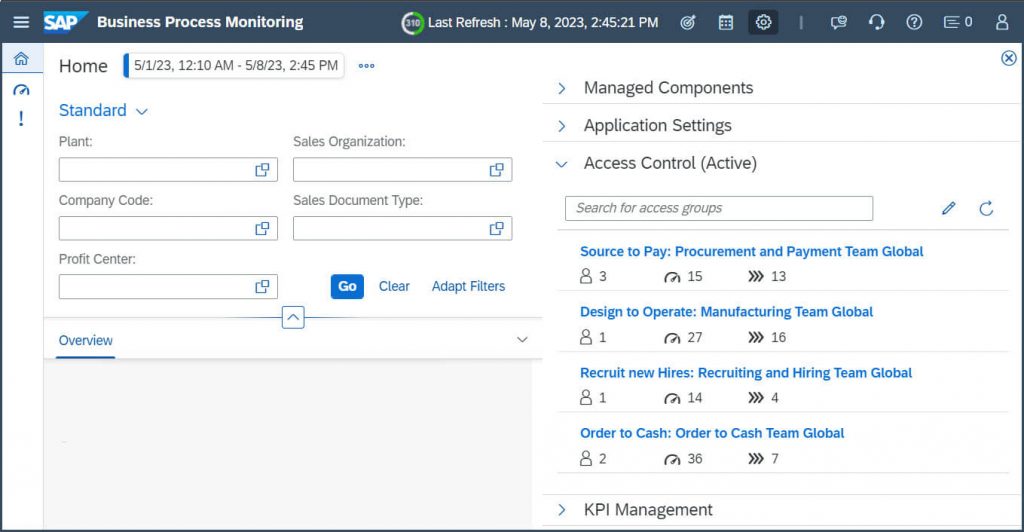Click users count 3 for Source to Pay
1024x532 pixels.
click(593, 277)
